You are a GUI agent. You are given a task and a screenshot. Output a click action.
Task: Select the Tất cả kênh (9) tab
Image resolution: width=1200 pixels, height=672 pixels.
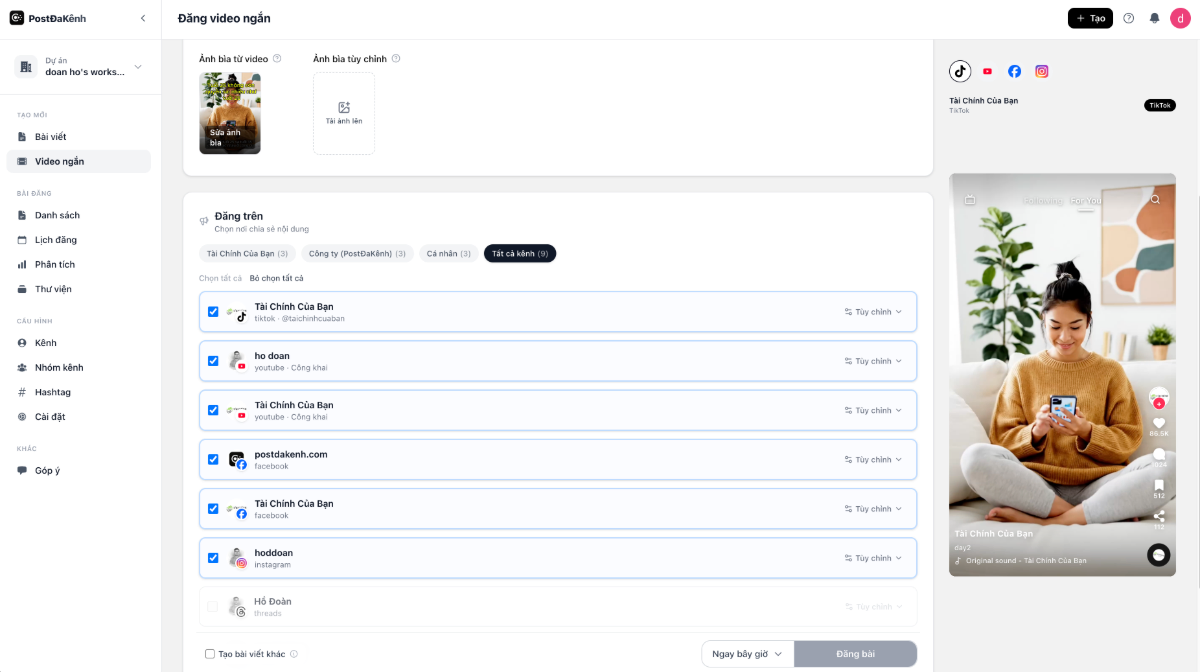(x=520, y=254)
